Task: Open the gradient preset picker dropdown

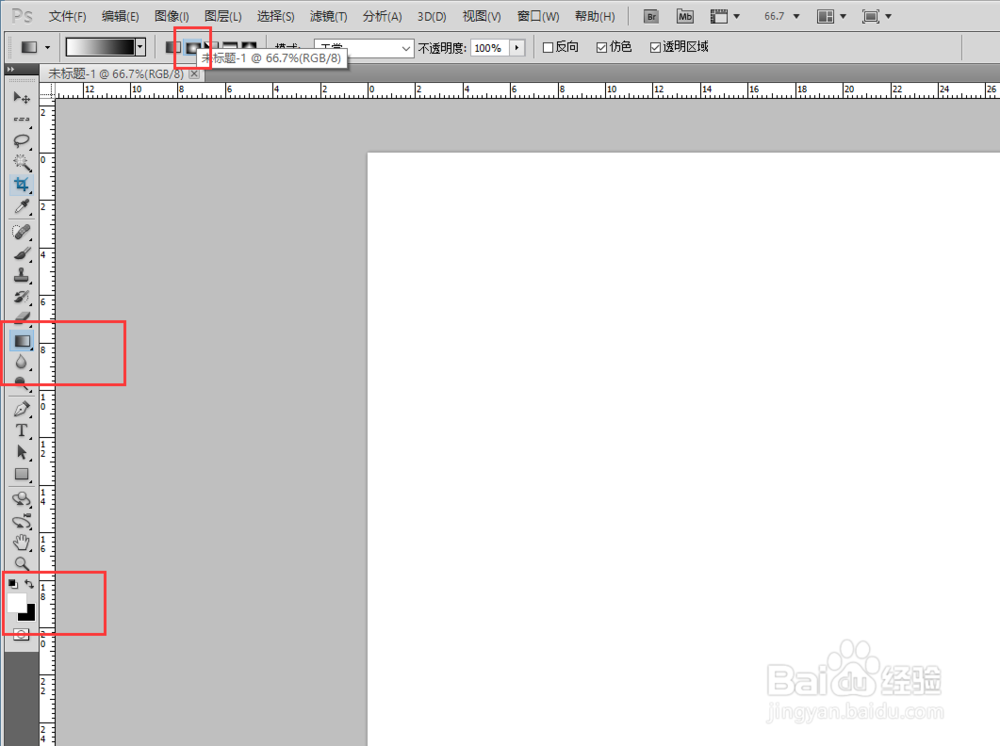Action: 139,46
